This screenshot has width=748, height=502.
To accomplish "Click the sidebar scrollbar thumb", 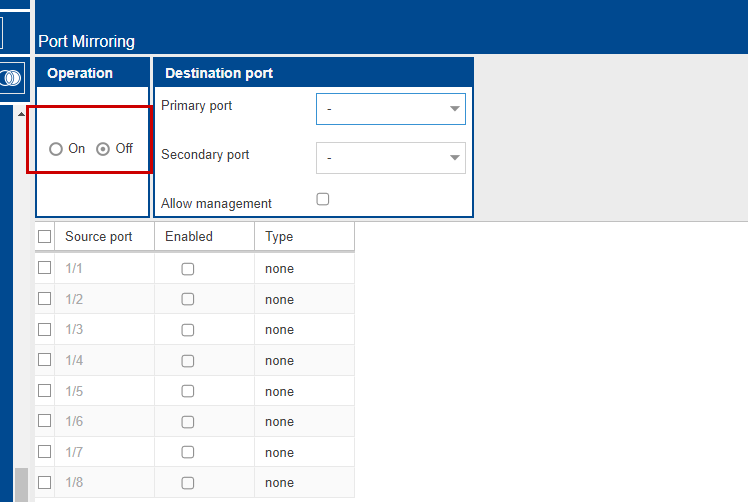I will click(x=21, y=485).
